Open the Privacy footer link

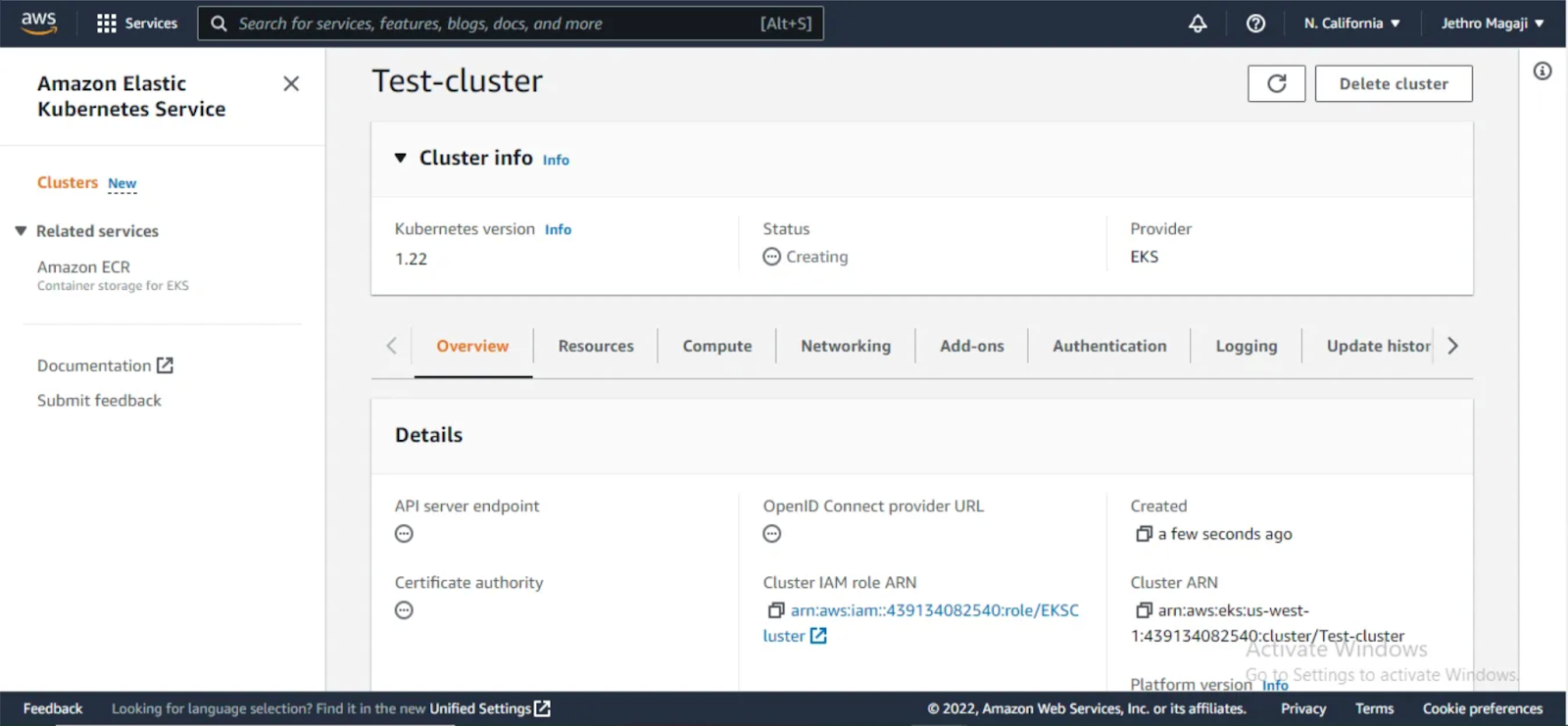click(x=1303, y=708)
